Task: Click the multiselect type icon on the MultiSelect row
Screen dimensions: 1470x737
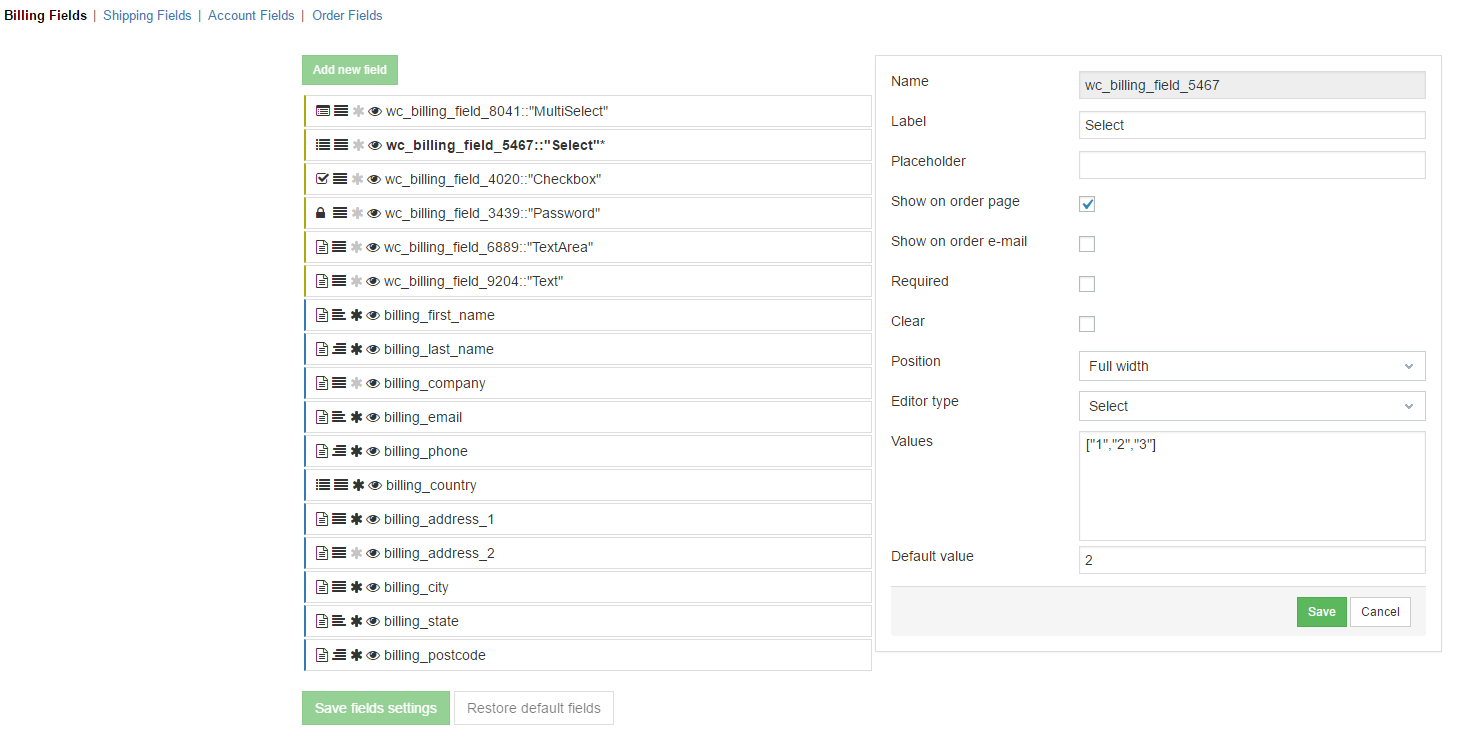Action: [323, 111]
